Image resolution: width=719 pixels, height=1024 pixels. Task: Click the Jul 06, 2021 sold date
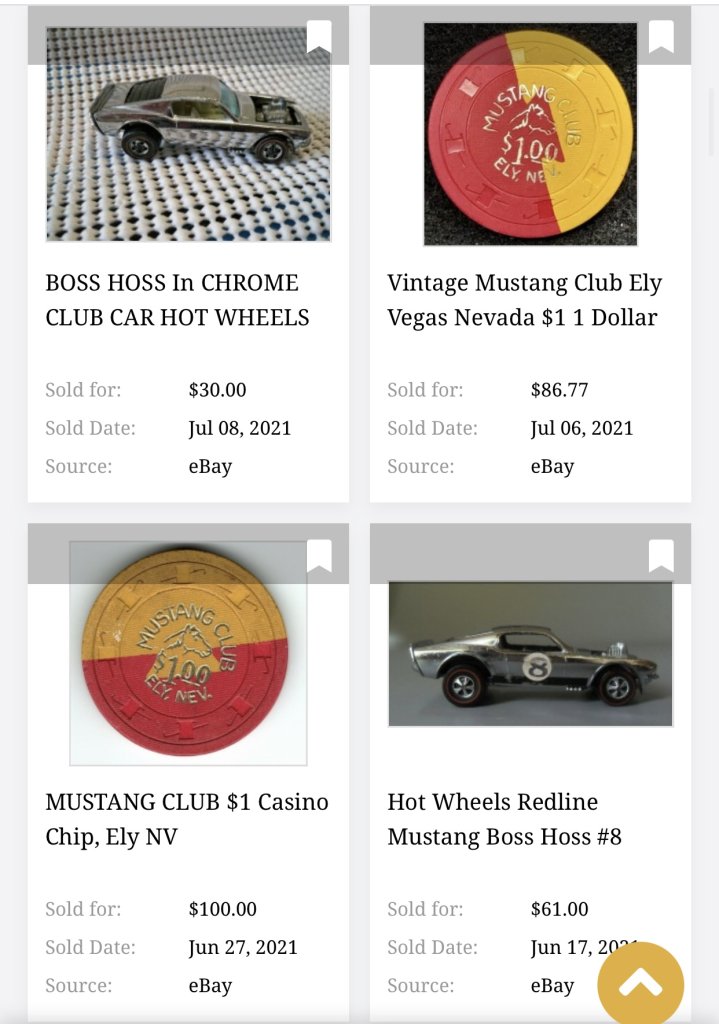point(582,428)
